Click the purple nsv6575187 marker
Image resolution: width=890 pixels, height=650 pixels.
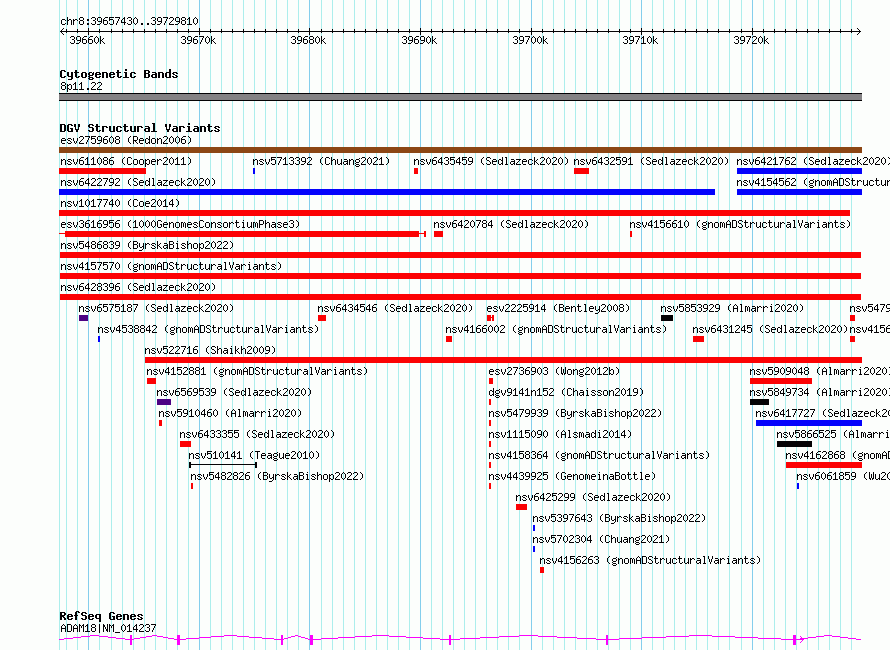[83, 318]
